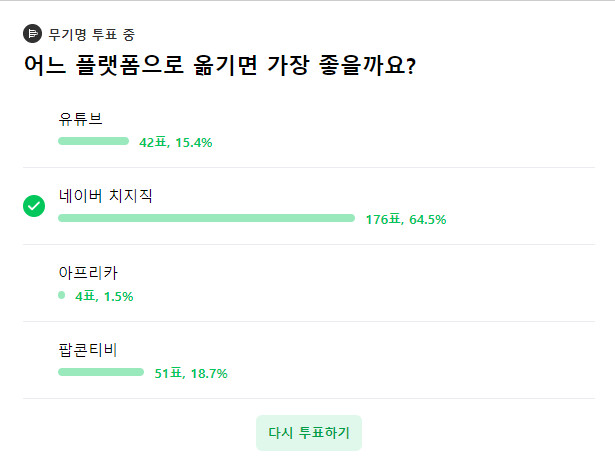Click the poll question title text
Screen dimensions: 615x471
click(220, 65)
